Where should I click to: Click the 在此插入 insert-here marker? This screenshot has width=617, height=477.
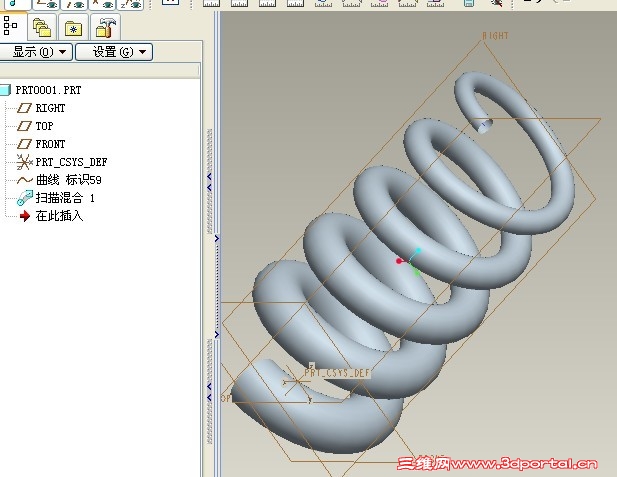[x=52, y=216]
